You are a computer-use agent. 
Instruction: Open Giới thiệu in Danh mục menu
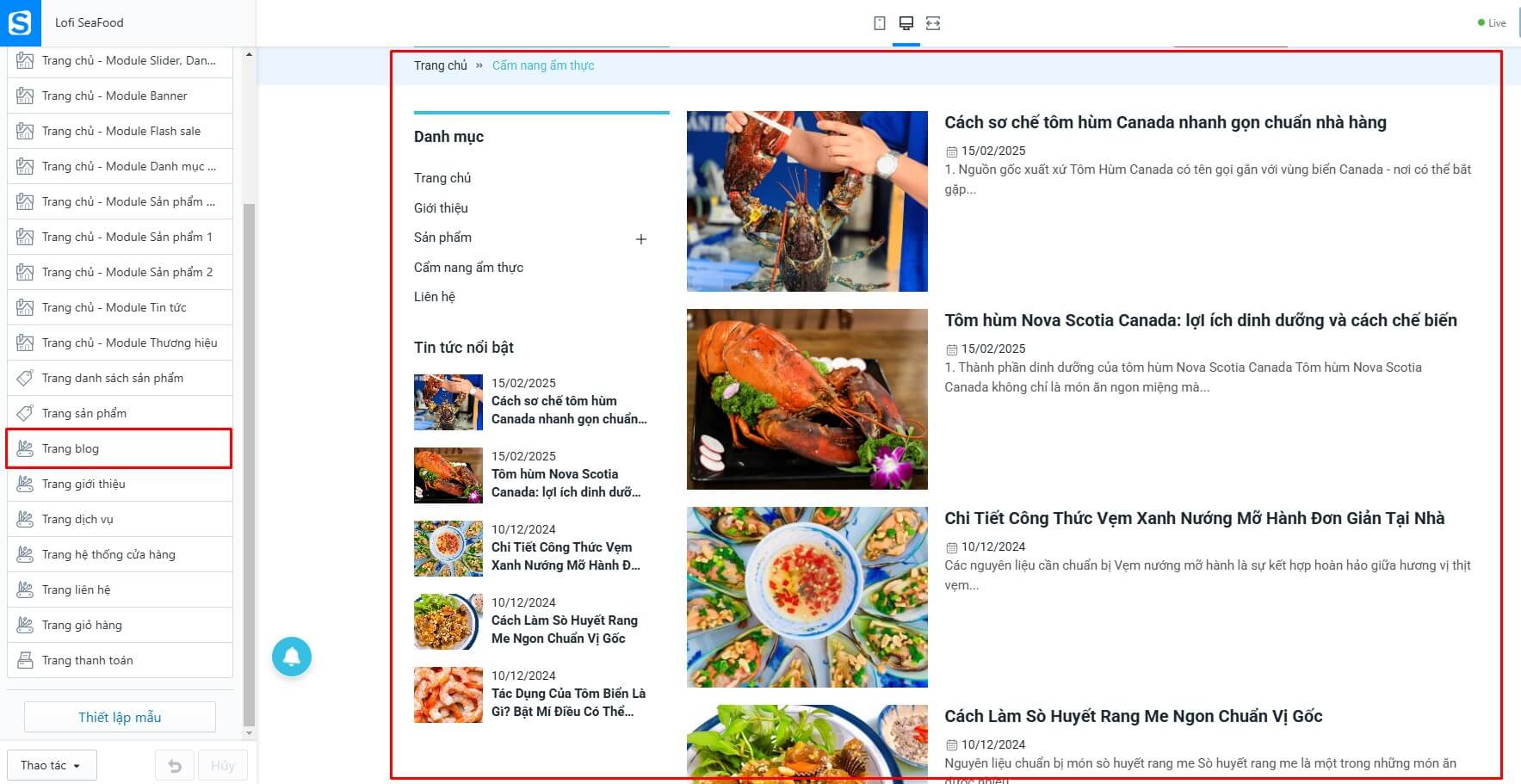[x=441, y=208]
